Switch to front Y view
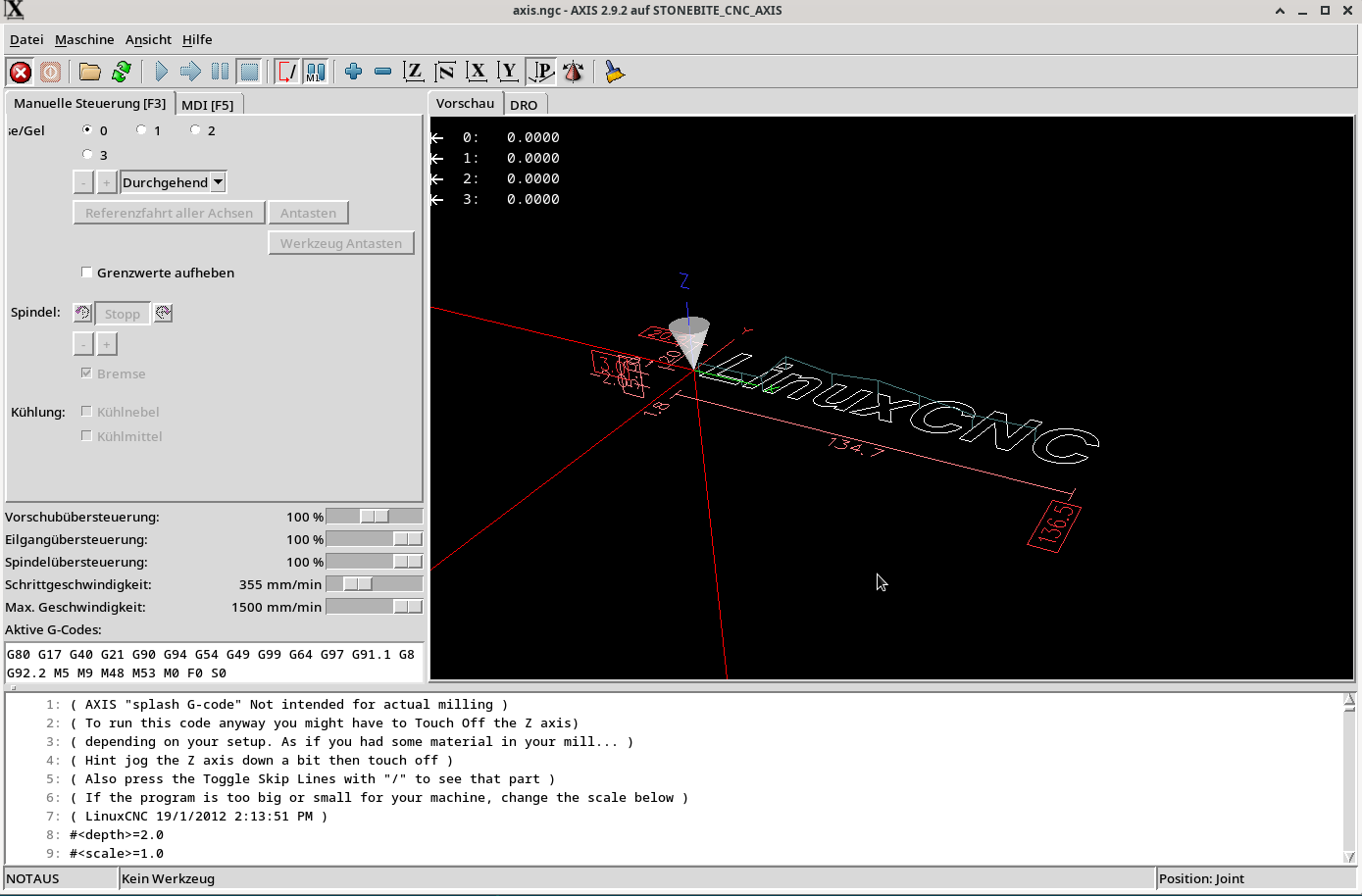The height and width of the screenshot is (896, 1362). pyautogui.click(x=508, y=72)
